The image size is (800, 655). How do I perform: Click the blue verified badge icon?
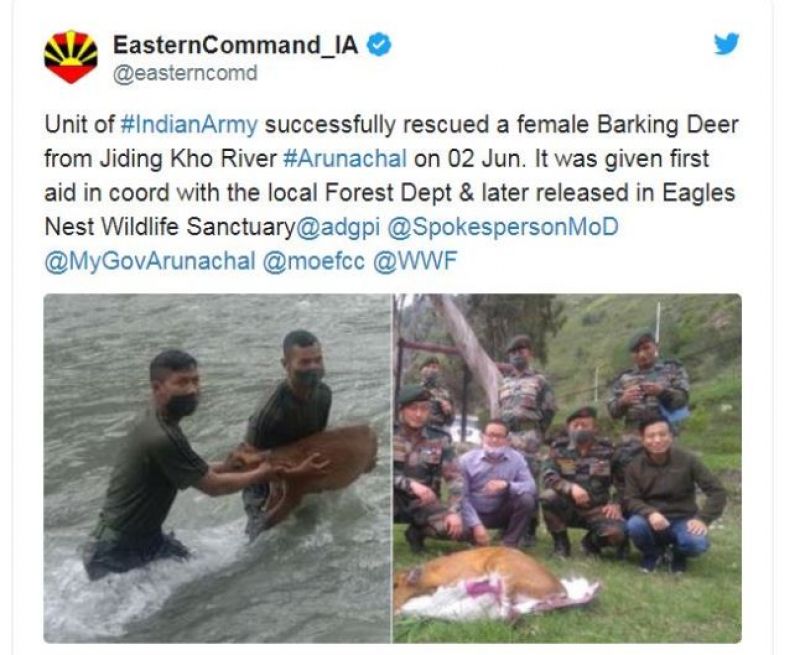379,45
